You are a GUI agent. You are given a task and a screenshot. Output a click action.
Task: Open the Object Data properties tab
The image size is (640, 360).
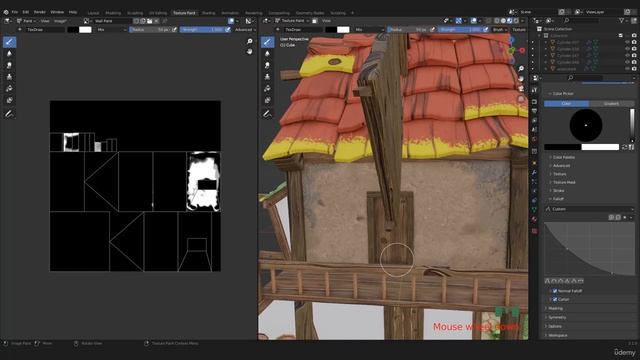pyautogui.click(x=534, y=209)
